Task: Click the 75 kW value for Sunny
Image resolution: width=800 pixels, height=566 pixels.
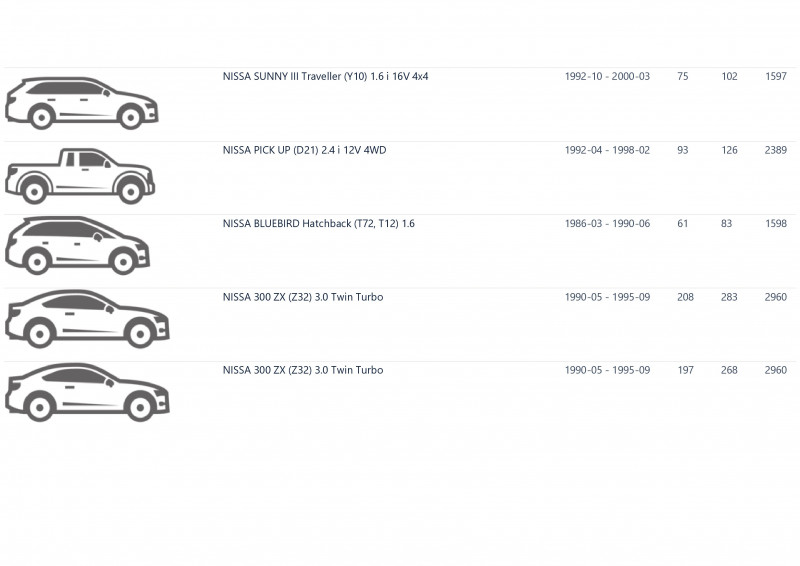Action: point(683,77)
